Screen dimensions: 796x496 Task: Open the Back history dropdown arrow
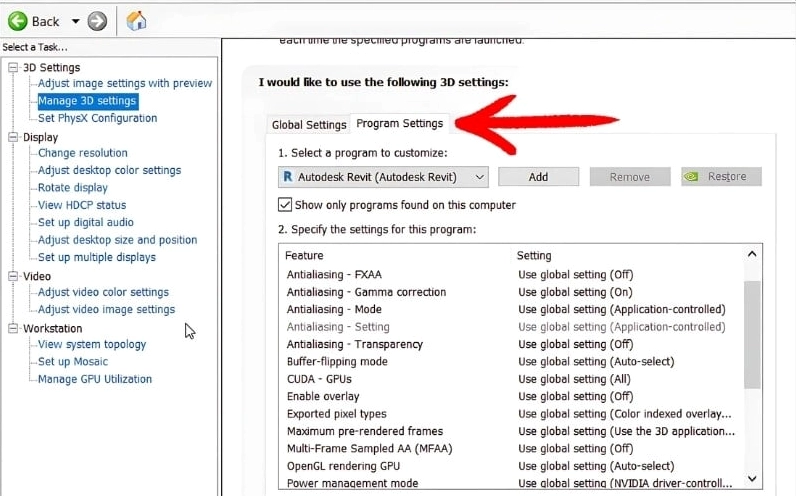click(76, 21)
